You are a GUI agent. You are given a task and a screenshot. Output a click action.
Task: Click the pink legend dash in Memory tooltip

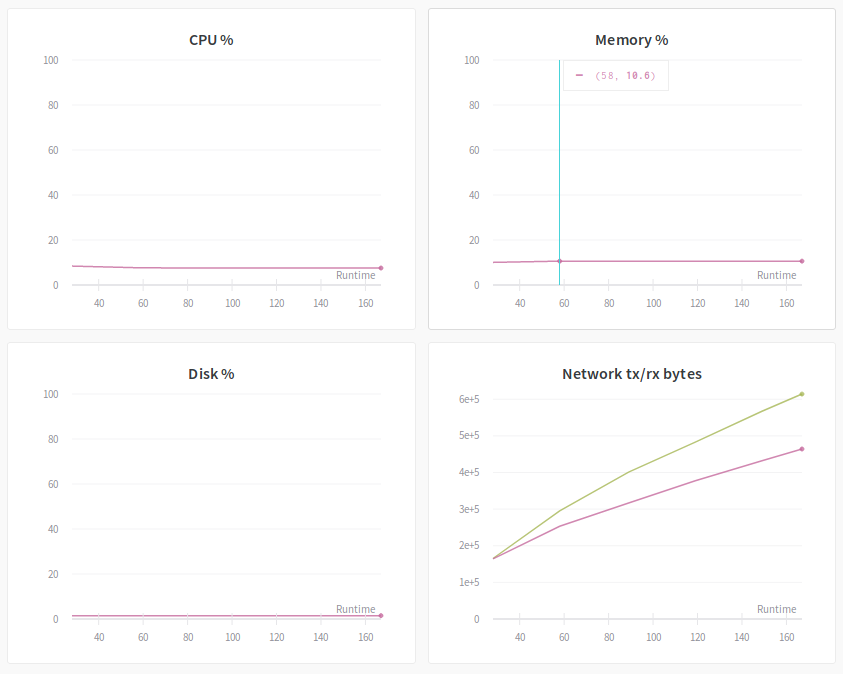pyautogui.click(x=579, y=75)
